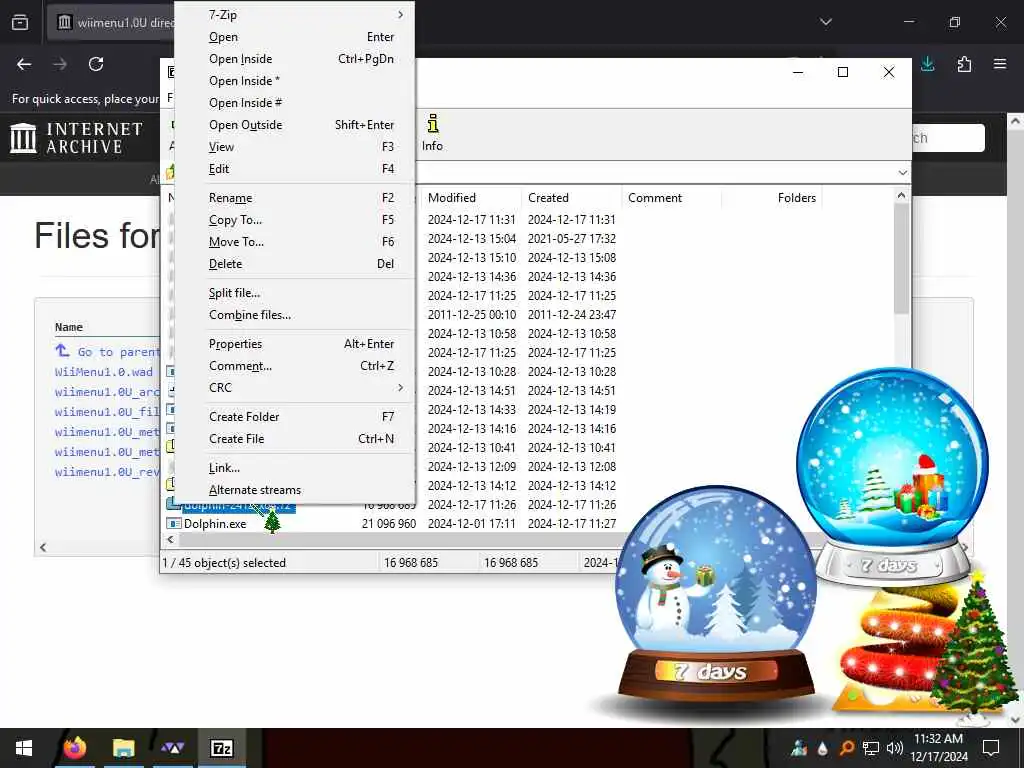
Task: Choose Edit from context menu
Action: 295,169
